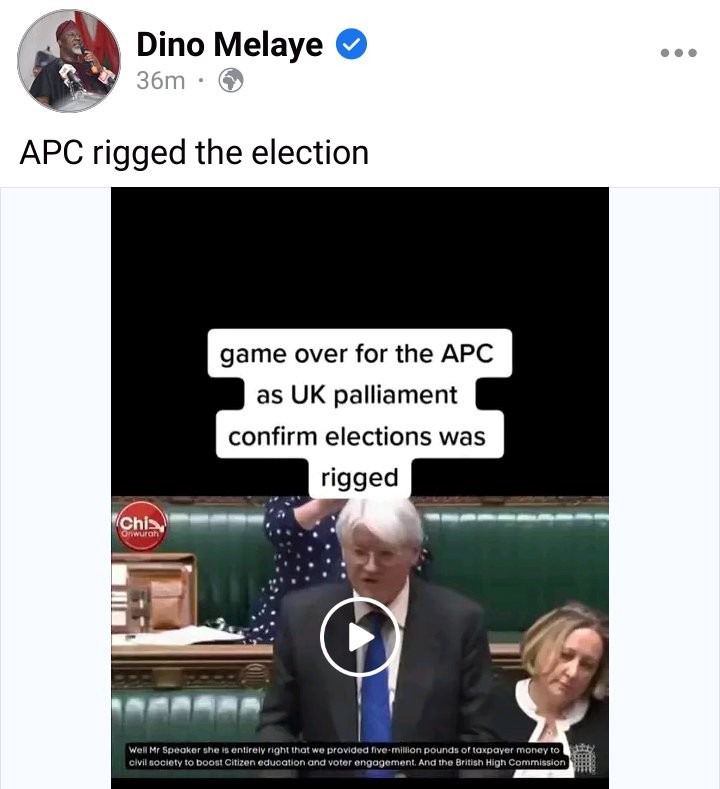Click Dino Melaye's profile picture
Image resolution: width=720 pixels, height=789 pixels.
(x=69, y=61)
